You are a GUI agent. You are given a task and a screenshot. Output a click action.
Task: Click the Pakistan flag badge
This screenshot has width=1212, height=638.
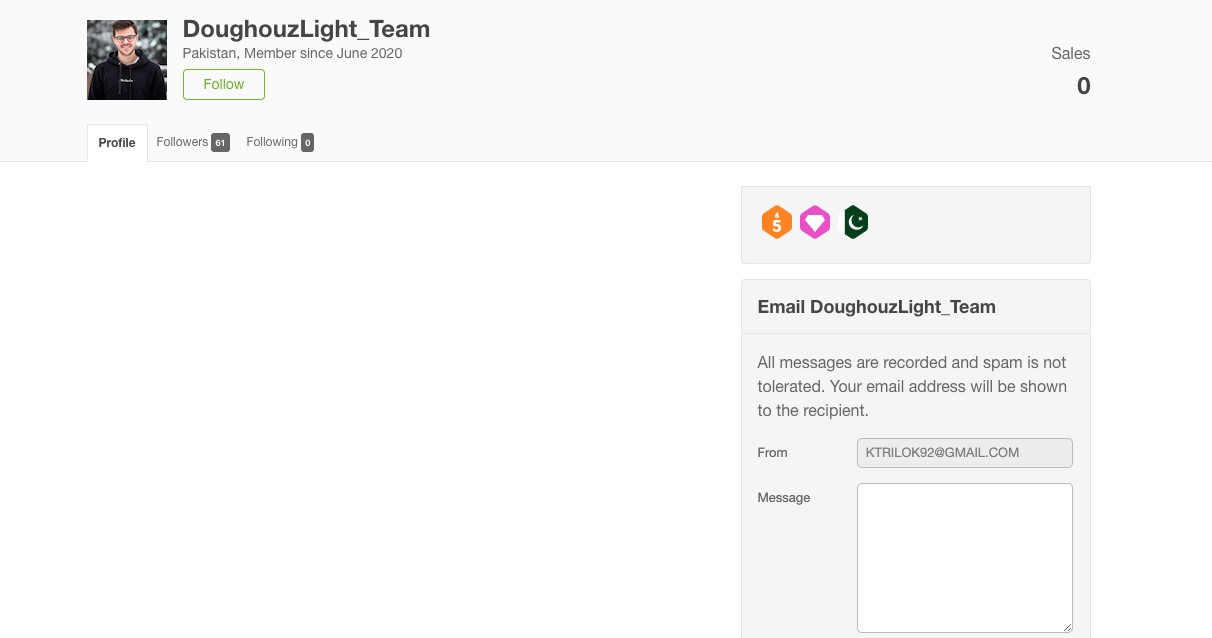click(855, 222)
